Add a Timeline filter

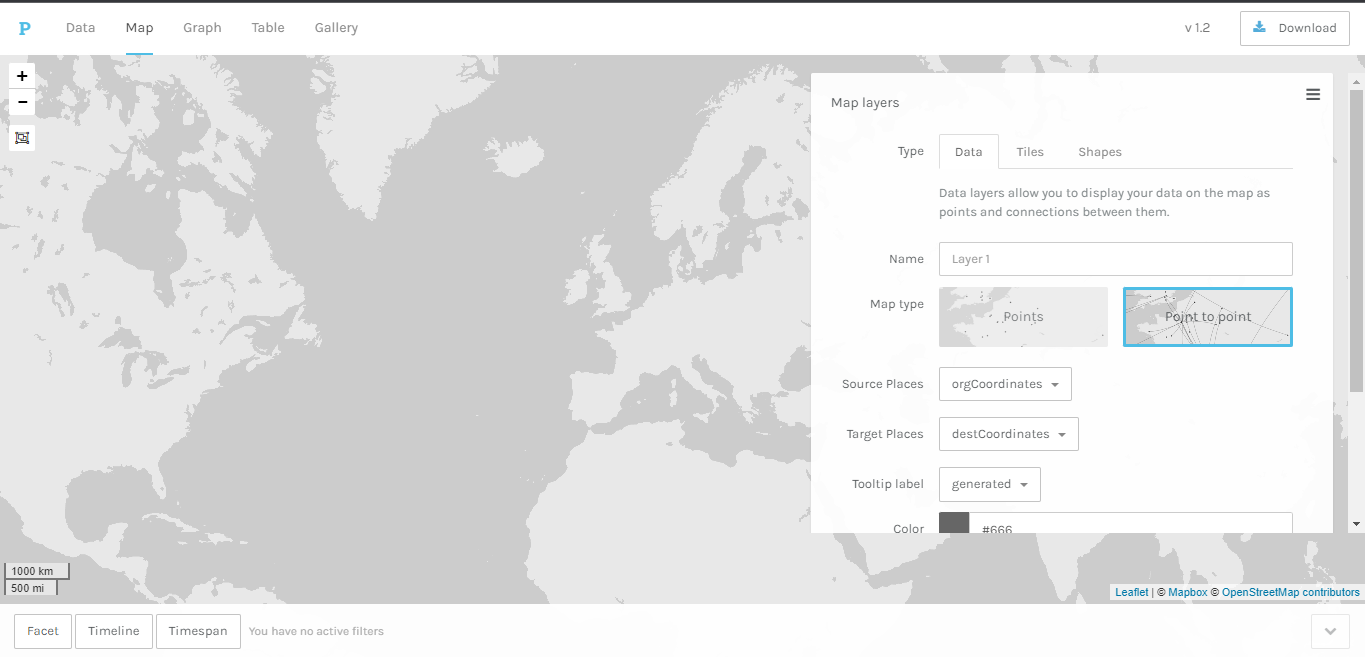114,631
